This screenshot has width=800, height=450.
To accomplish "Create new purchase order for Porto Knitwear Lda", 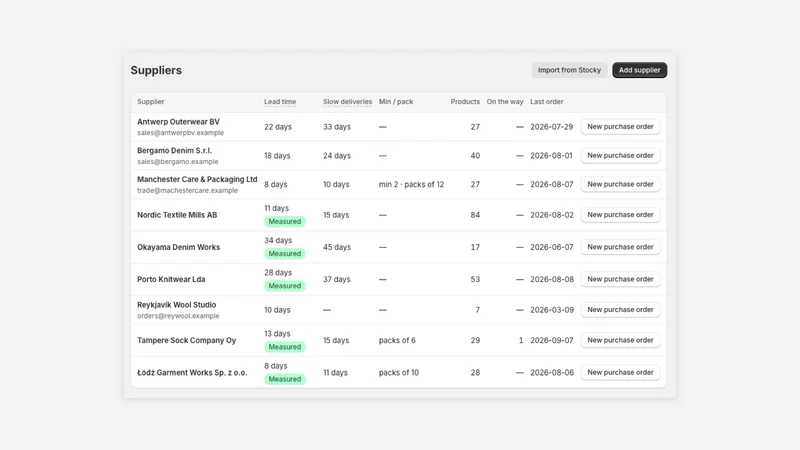I will click(620, 279).
